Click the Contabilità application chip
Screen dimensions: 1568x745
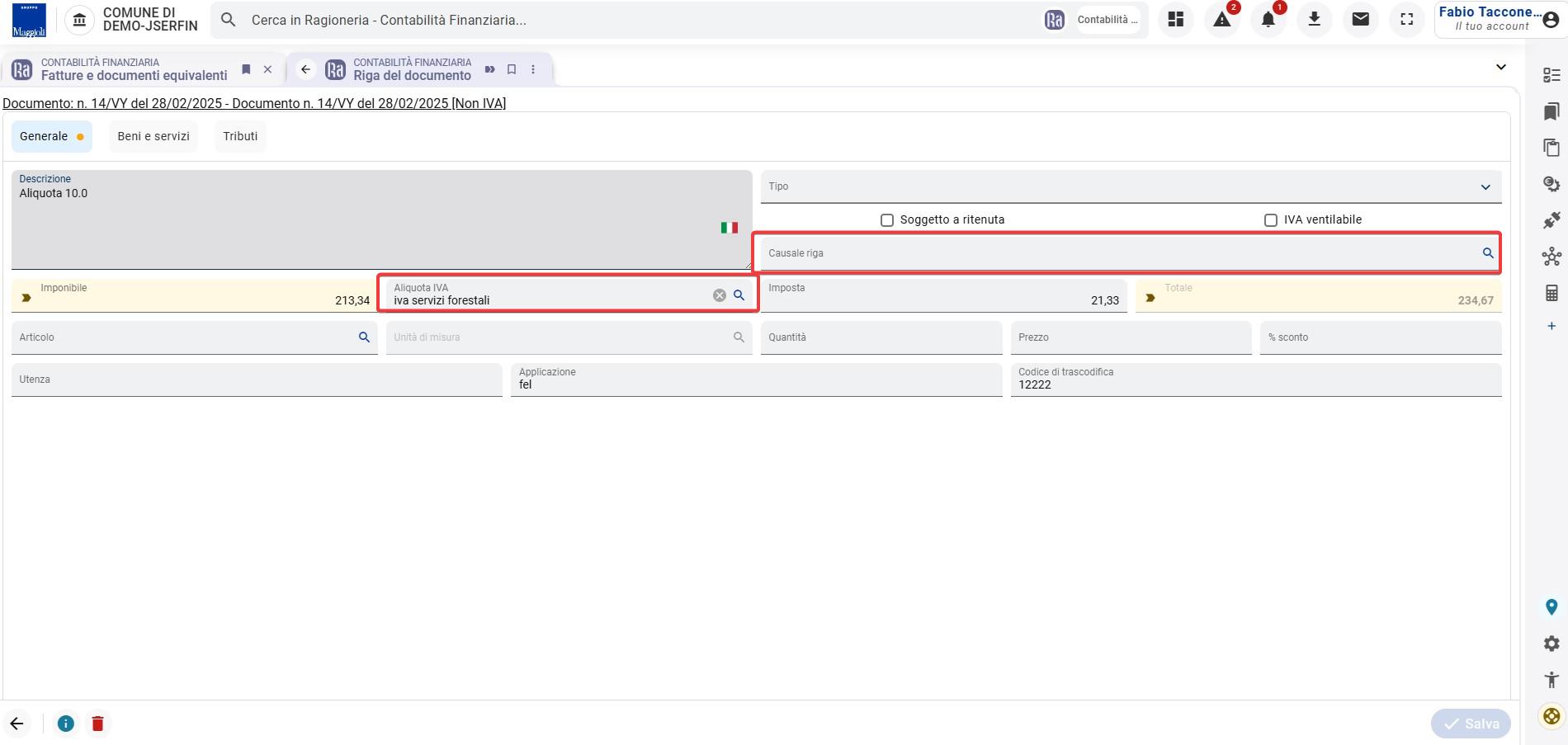[x=1108, y=20]
